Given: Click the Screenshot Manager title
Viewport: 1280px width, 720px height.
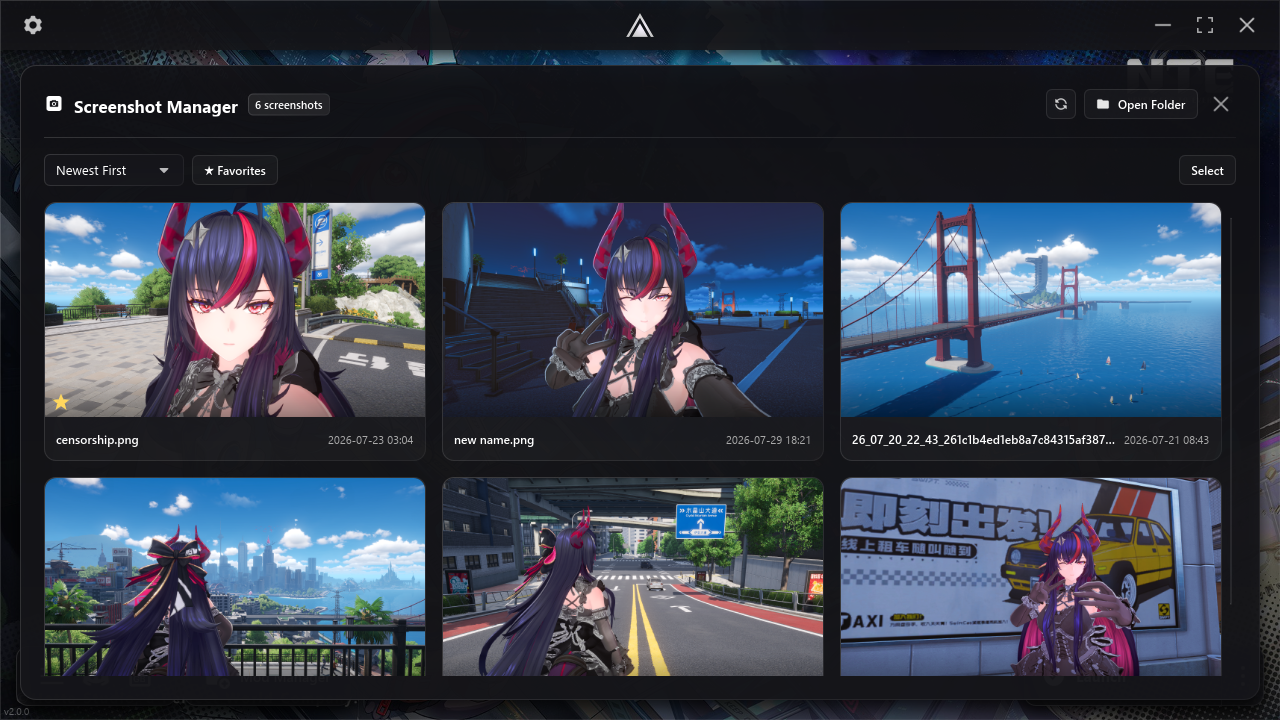Looking at the screenshot, I should click(x=156, y=106).
